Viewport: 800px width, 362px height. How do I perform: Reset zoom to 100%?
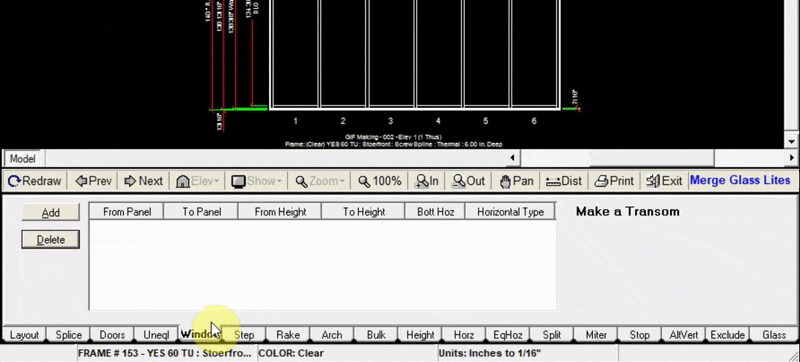(x=380, y=181)
